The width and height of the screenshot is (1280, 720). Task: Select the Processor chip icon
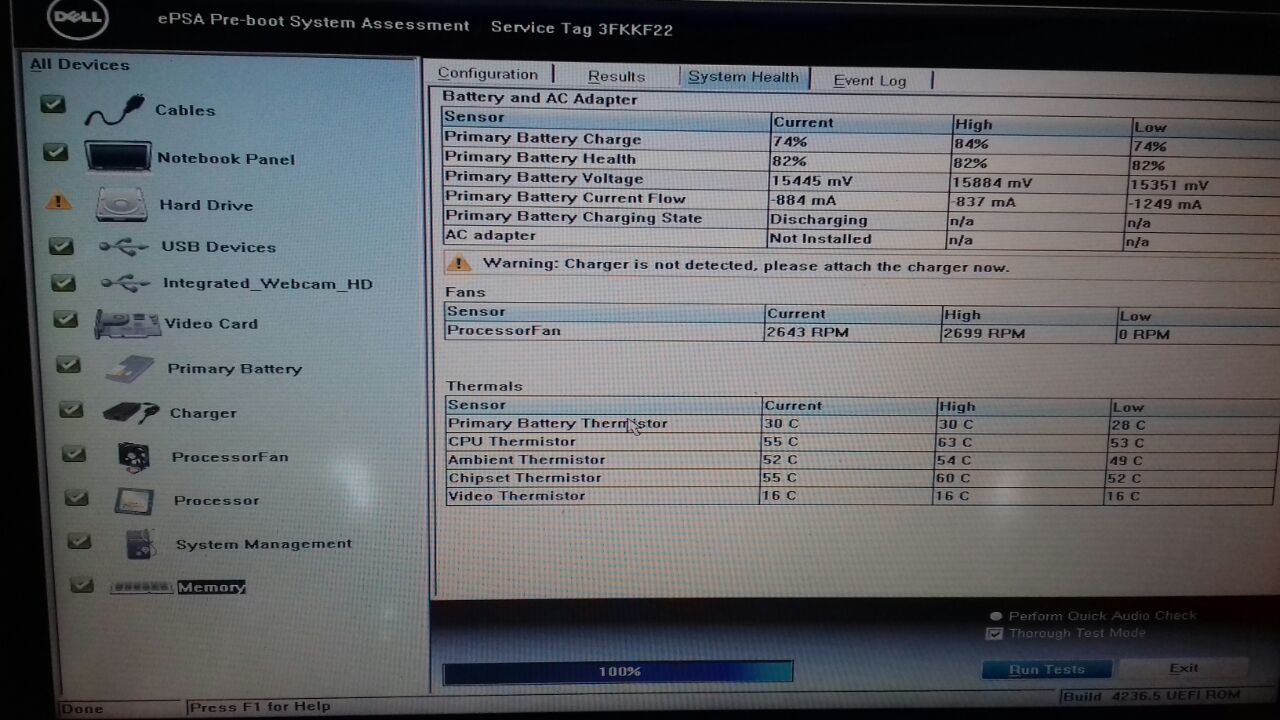[133, 500]
